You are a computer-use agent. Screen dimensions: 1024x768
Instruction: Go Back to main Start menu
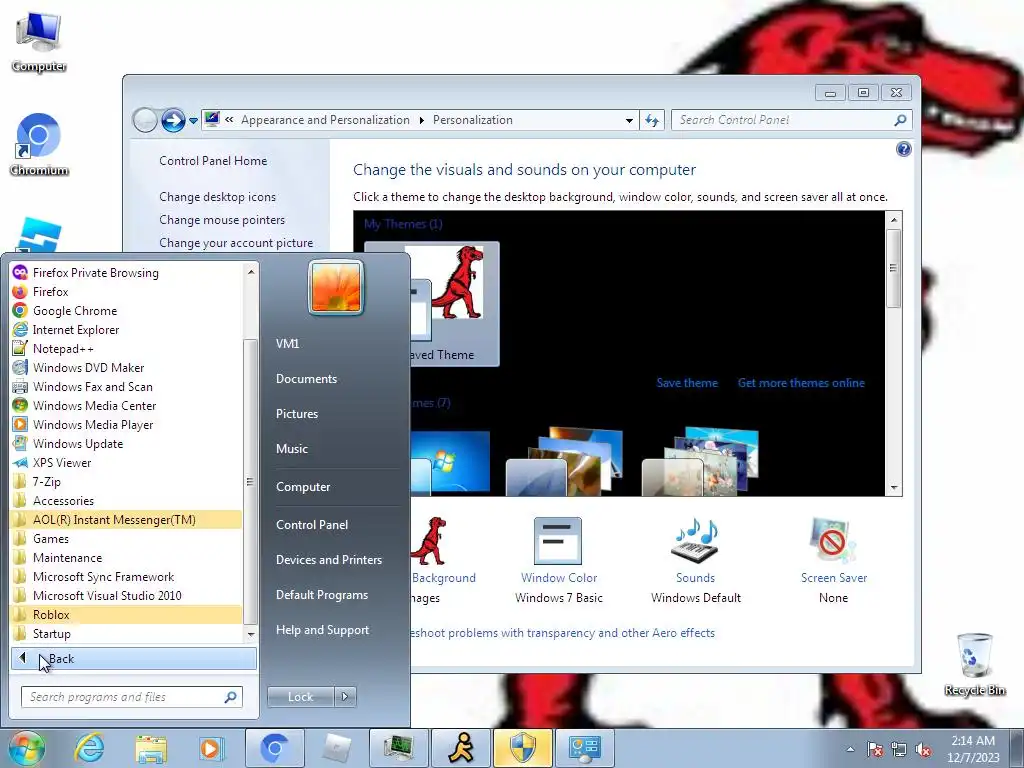(133, 658)
